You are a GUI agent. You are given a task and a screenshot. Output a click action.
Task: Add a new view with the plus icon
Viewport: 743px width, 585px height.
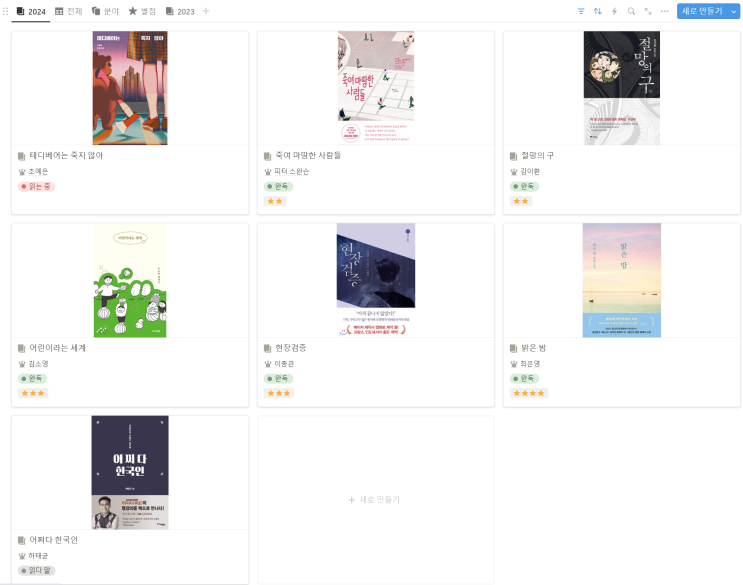pos(206,11)
